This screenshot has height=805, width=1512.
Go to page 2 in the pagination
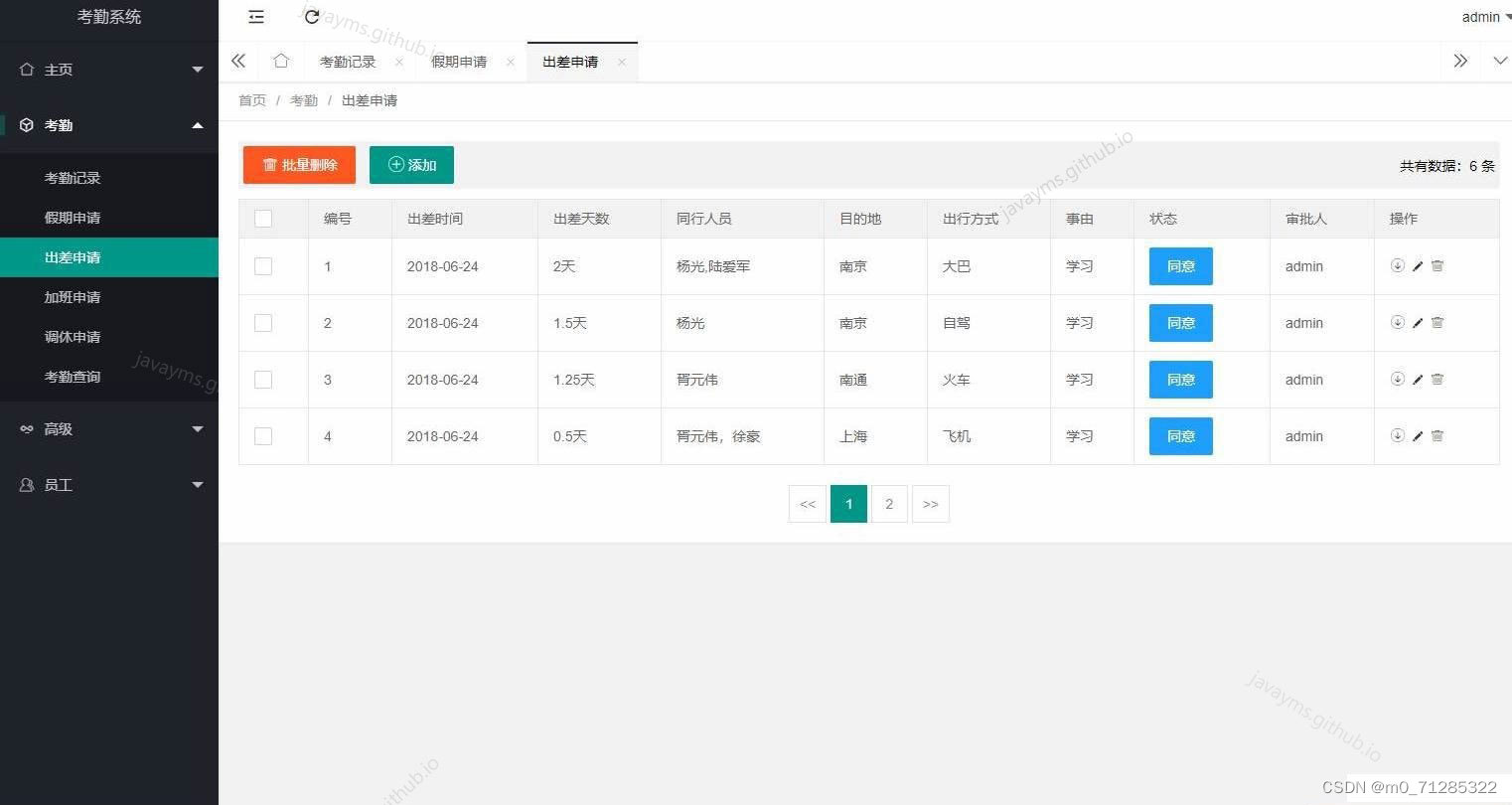pyautogui.click(x=889, y=504)
